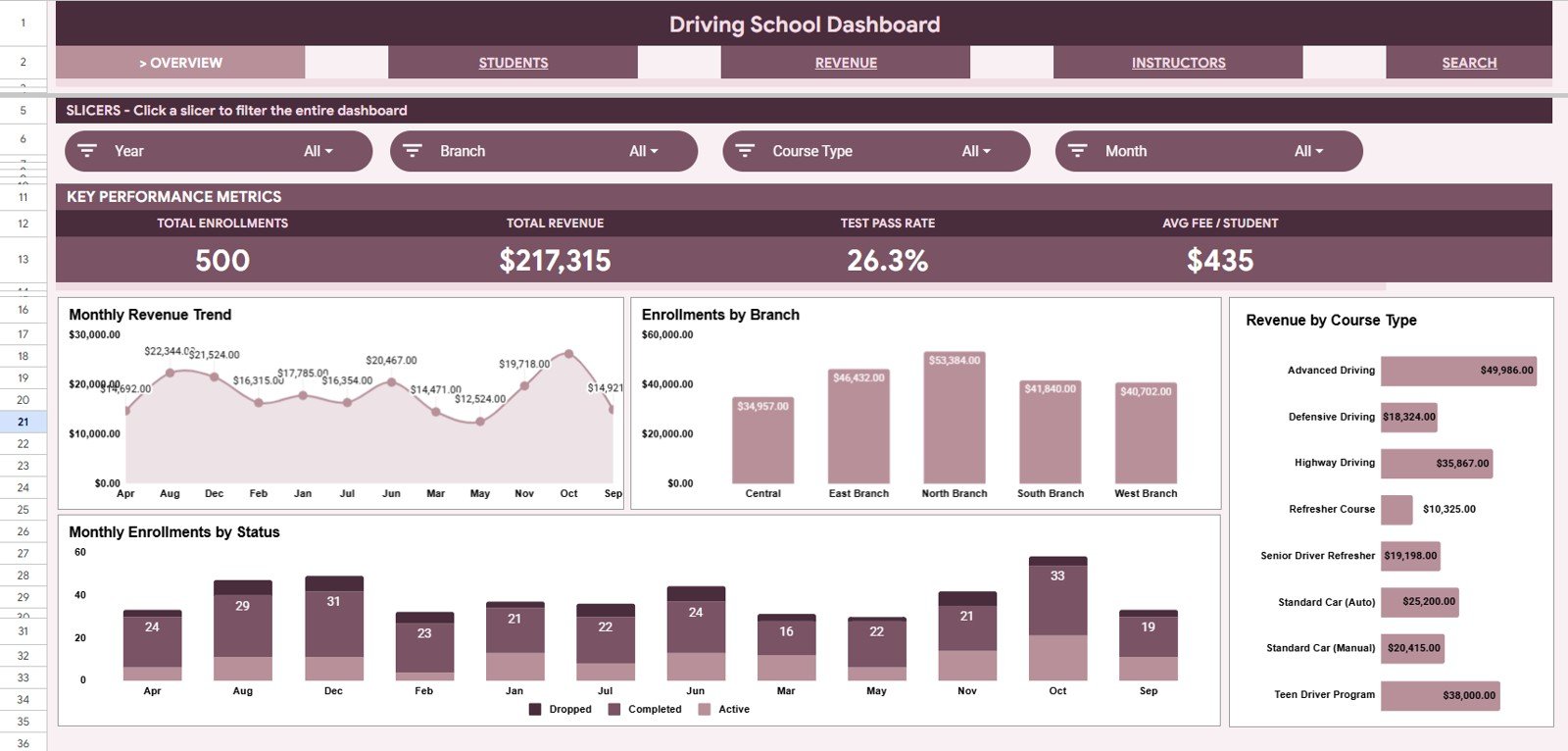Click the Test Pass Rate value 26.3%
Screen dimensions: 1568x751
pos(887,261)
